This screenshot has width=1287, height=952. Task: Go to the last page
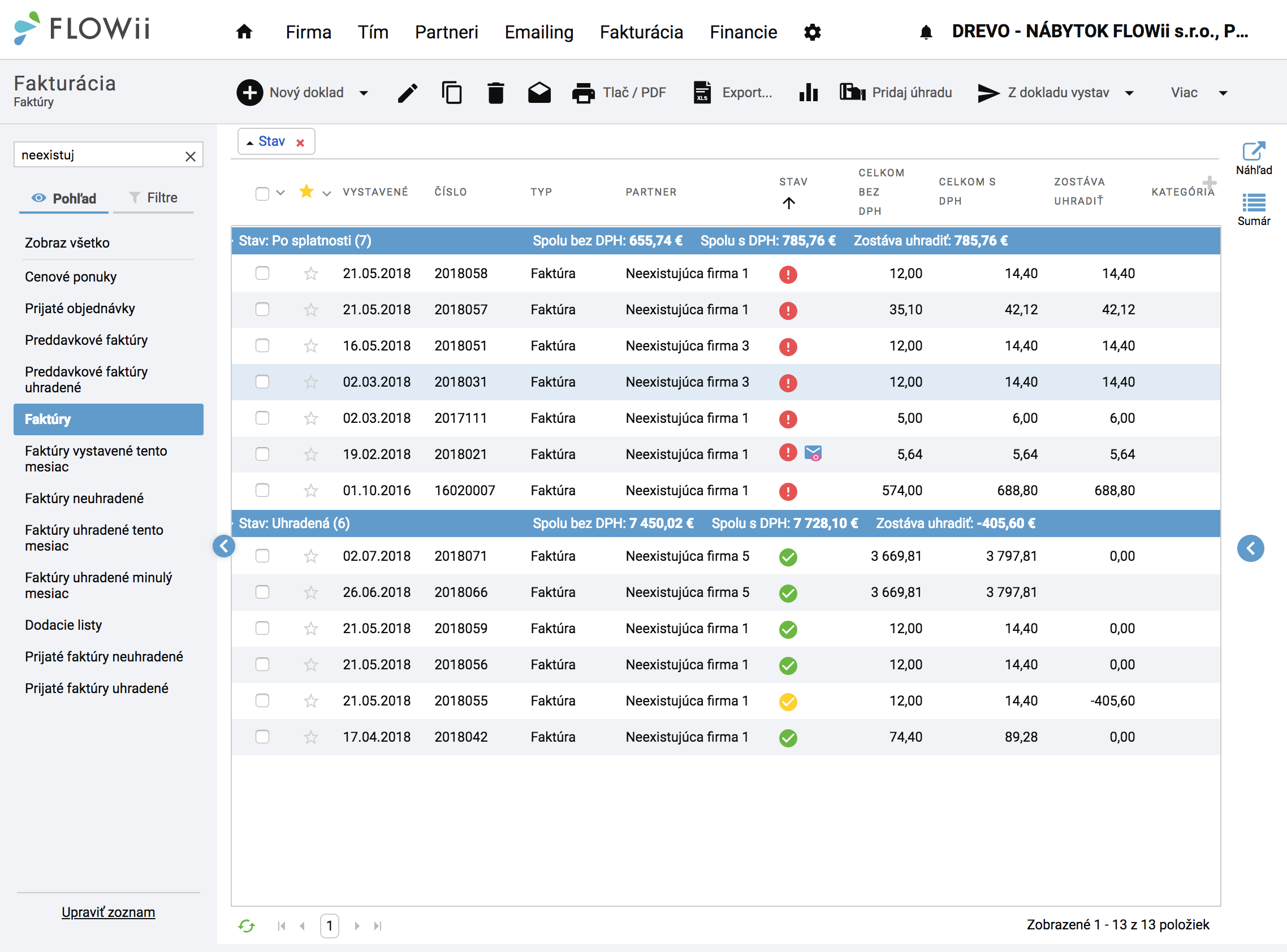coord(378,925)
